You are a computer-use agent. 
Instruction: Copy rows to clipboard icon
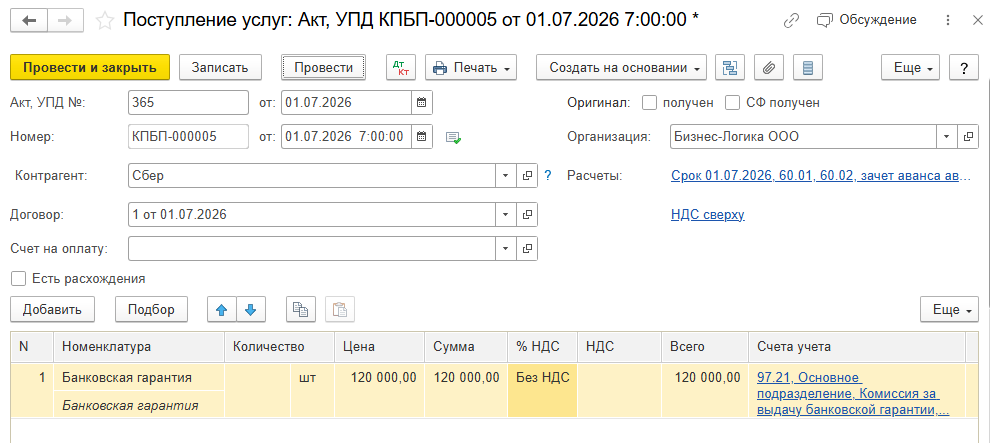(301, 309)
